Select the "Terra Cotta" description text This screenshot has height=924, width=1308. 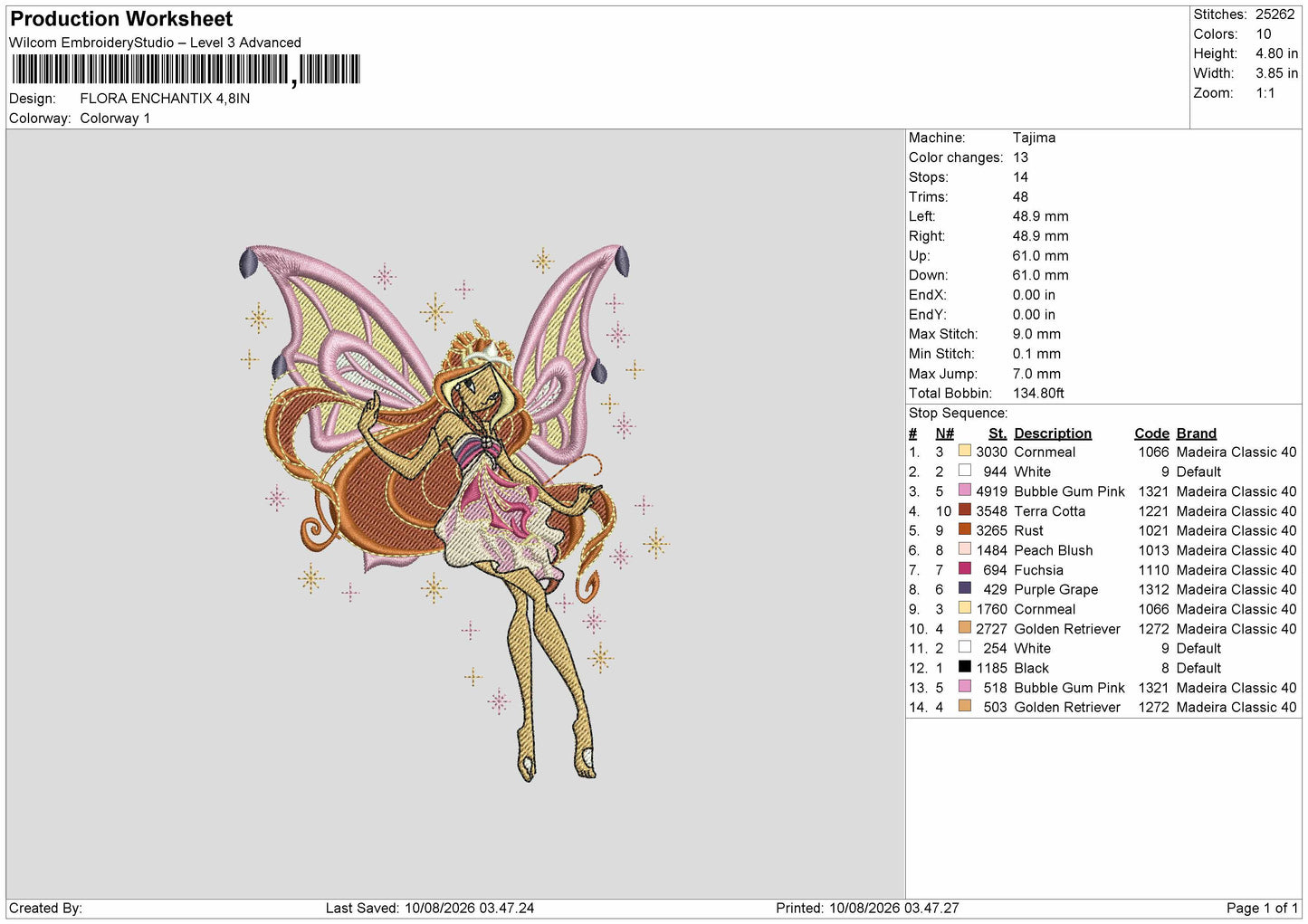pyautogui.click(x=1049, y=511)
